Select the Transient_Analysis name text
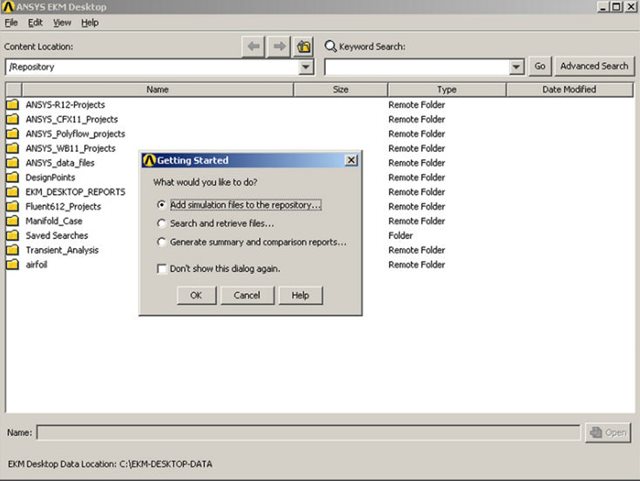Image resolution: width=640 pixels, height=481 pixels. point(62,250)
